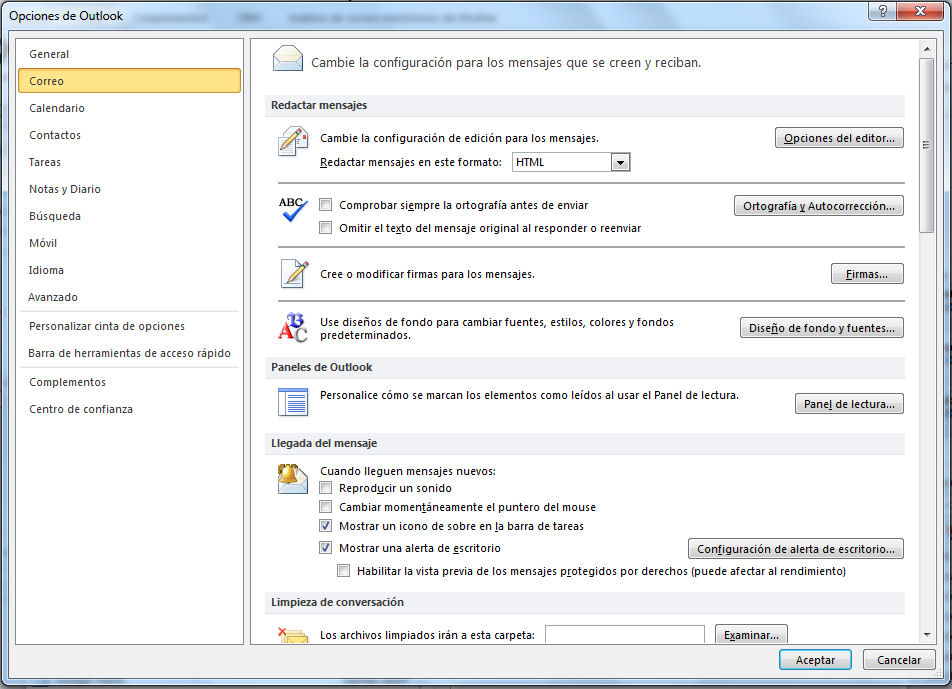The height and width of the screenshot is (689, 952).
Task: Click the cleaned files folder input field
Action: coord(625,635)
